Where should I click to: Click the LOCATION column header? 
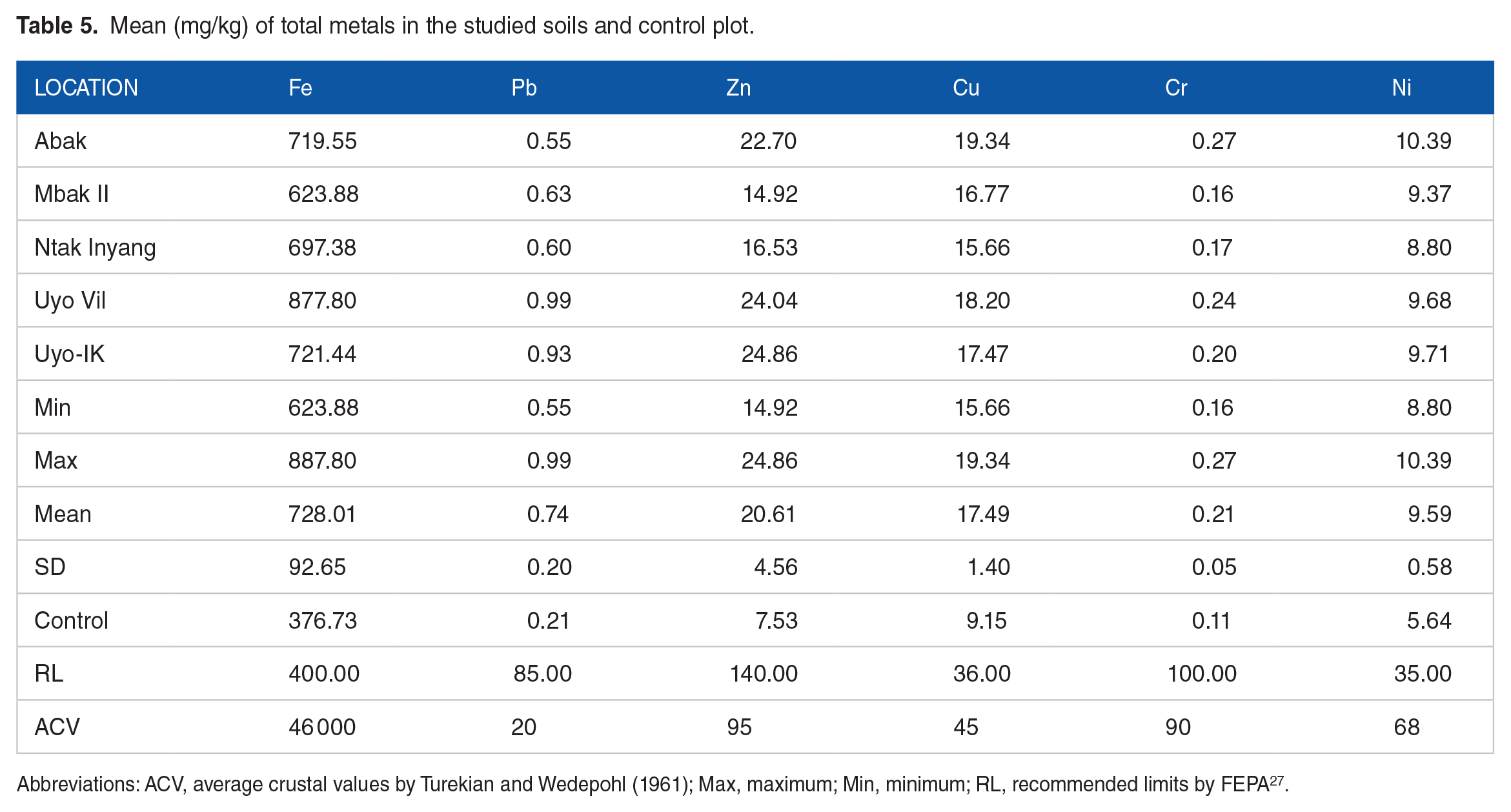point(86,88)
